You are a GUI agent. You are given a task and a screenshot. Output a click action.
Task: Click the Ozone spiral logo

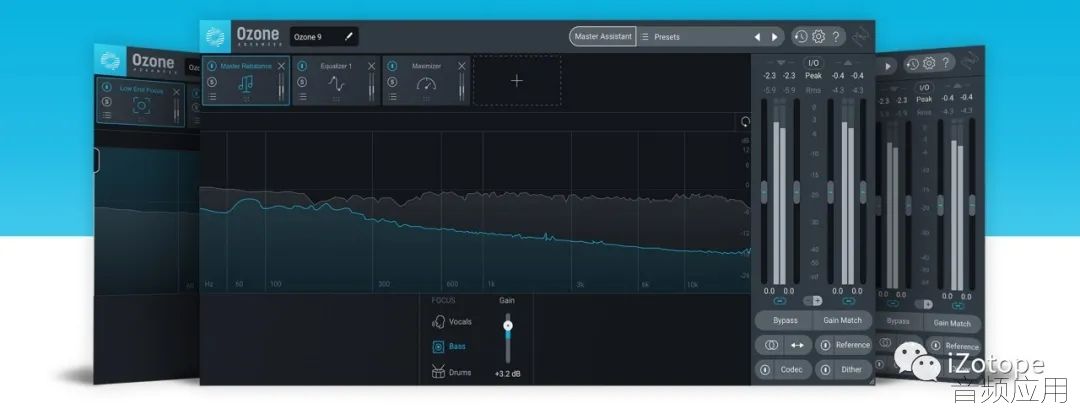tap(215, 37)
